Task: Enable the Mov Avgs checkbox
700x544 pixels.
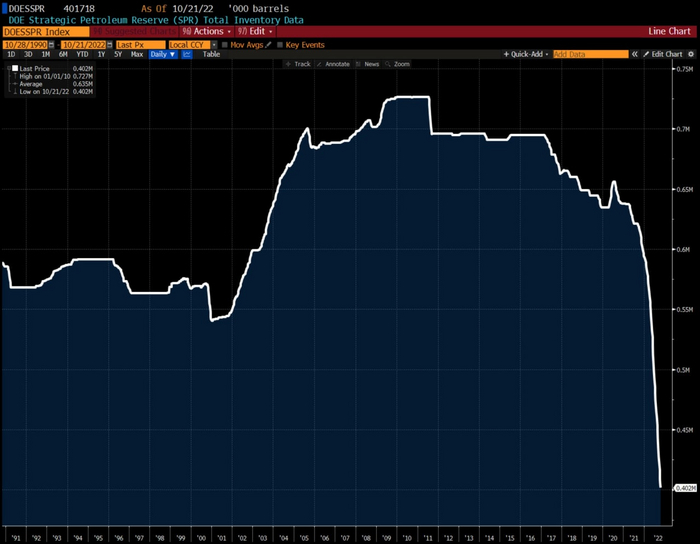Action: (225, 45)
